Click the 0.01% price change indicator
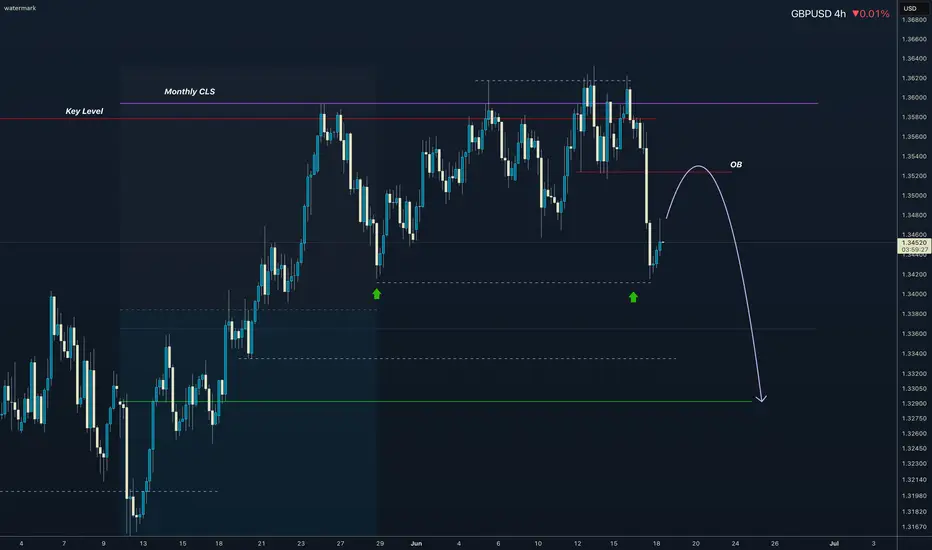The image size is (932, 550). (x=871, y=14)
